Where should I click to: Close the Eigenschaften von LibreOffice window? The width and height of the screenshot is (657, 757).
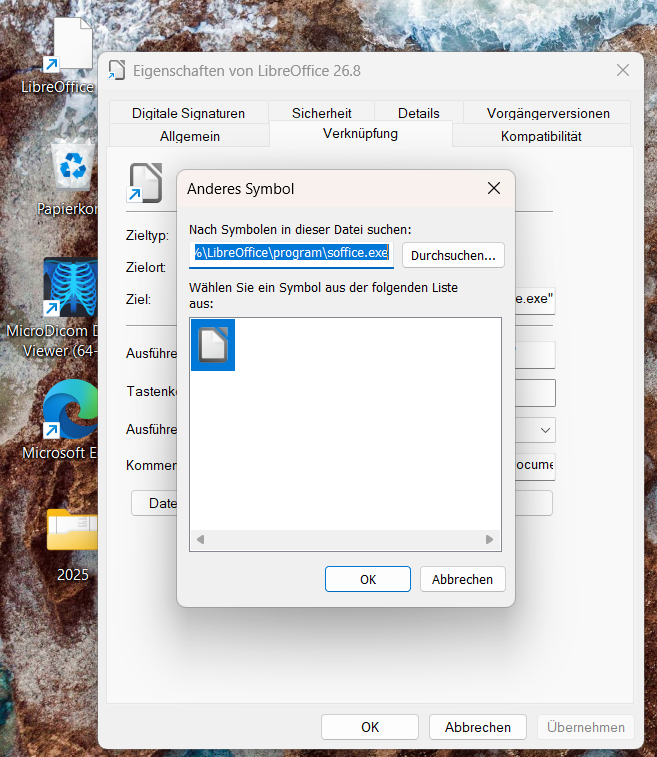pyautogui.click(x=623, y=70)
